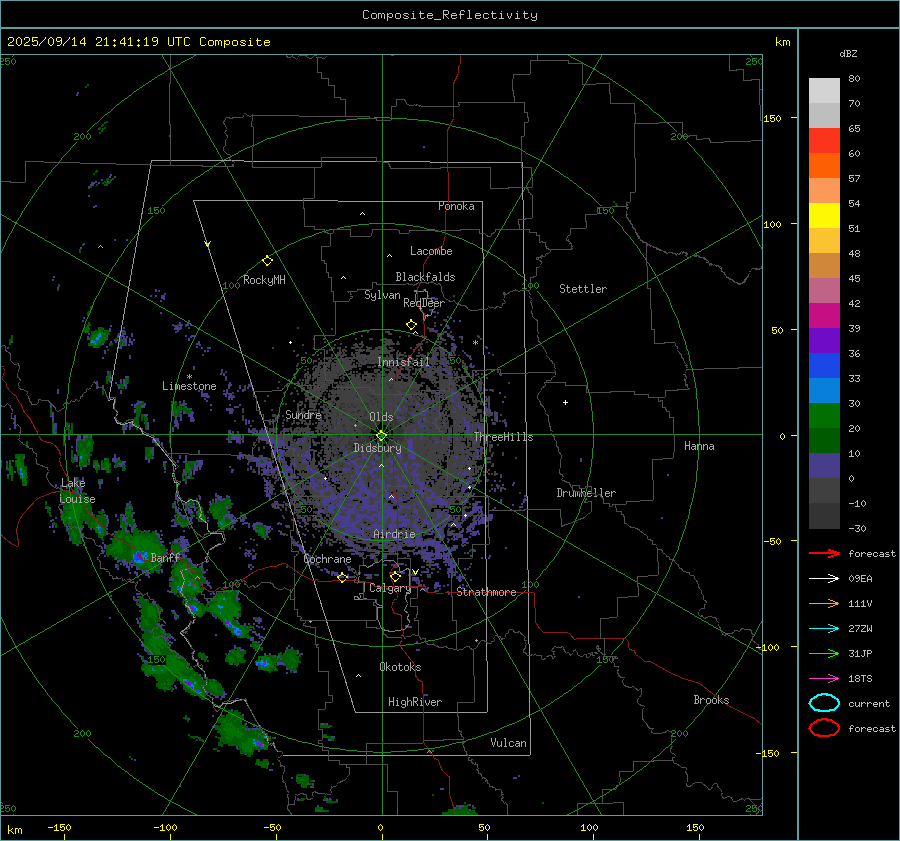
Task: Click the 'Airdrie' map label
Action: (394, 534)
